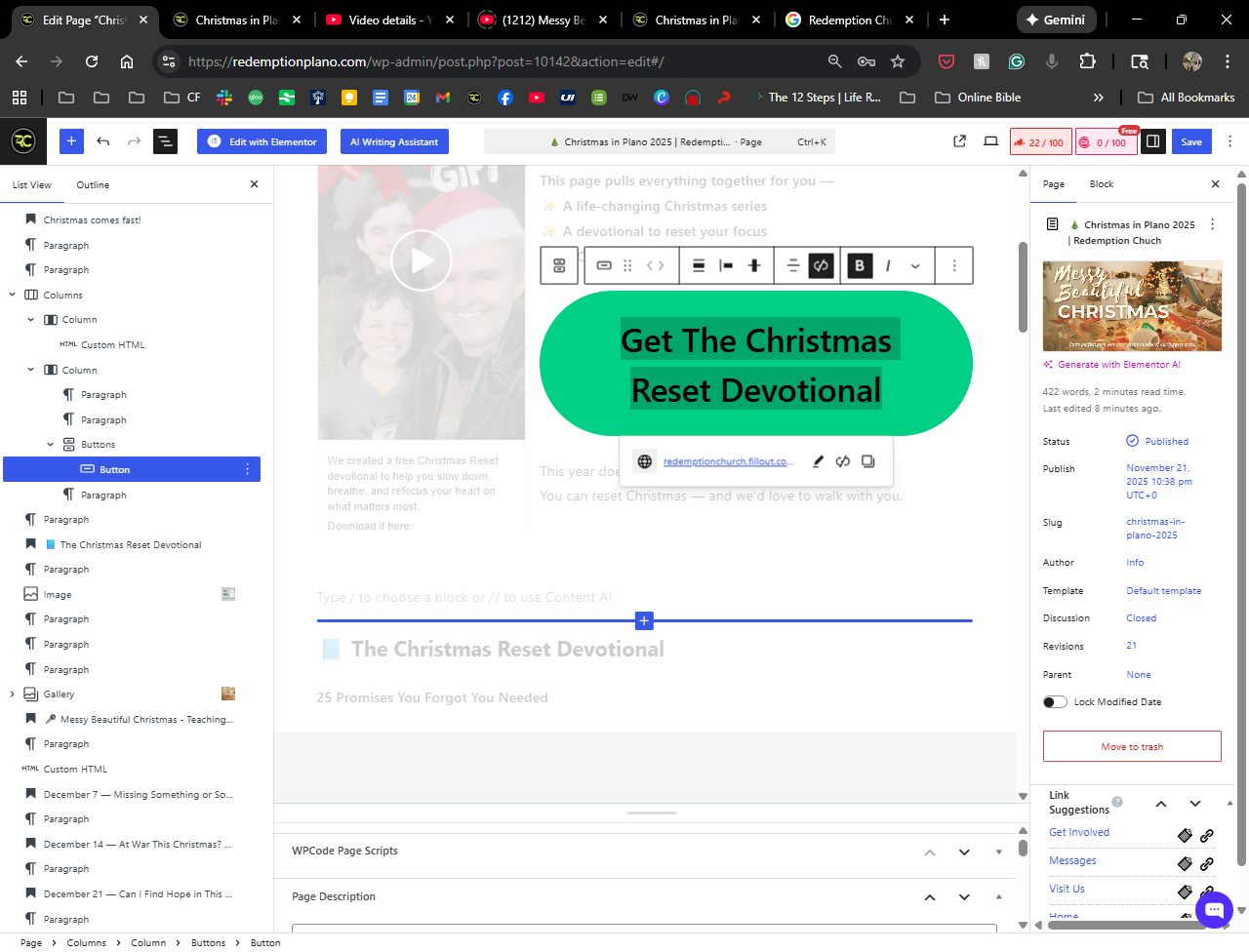Screen dimensions: 1249x952
Task: Edit the link using the pencil icon
Action: [x=818, y=461]
